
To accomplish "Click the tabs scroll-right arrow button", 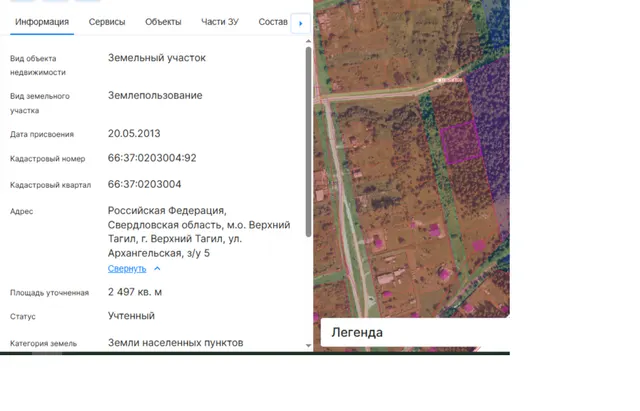I will [300, 24].
